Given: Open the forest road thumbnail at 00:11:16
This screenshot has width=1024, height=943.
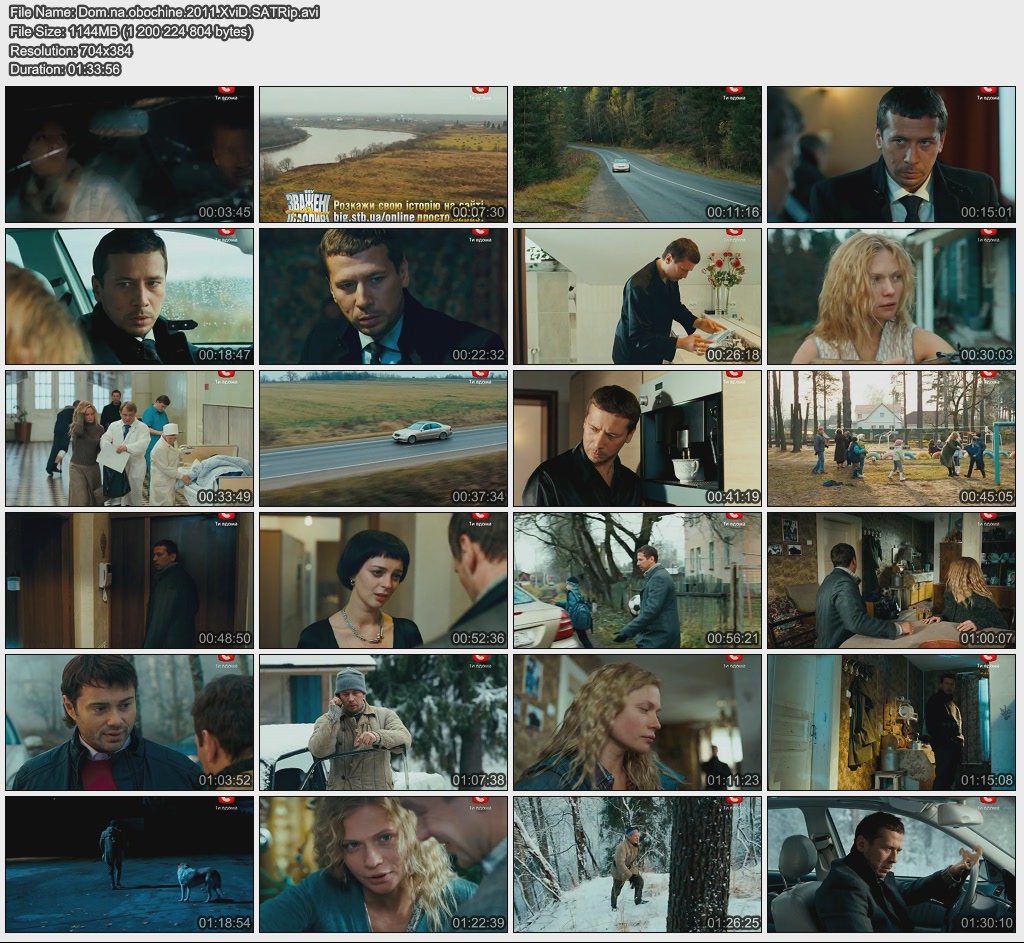Looking at the screenshot, I should pos(637,155).
